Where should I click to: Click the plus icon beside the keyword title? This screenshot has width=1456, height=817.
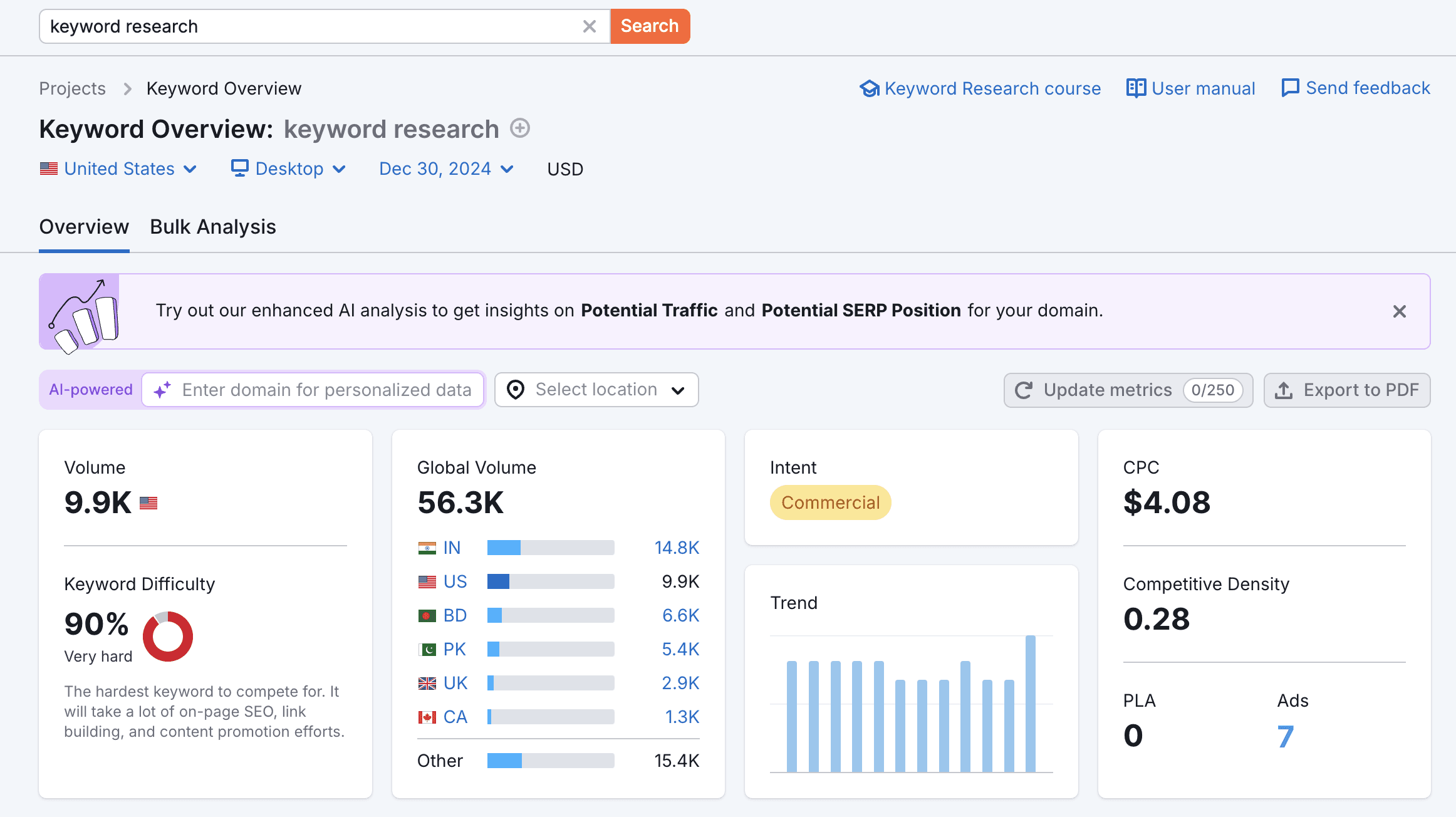pyautogui.click(x=519, y=128)
